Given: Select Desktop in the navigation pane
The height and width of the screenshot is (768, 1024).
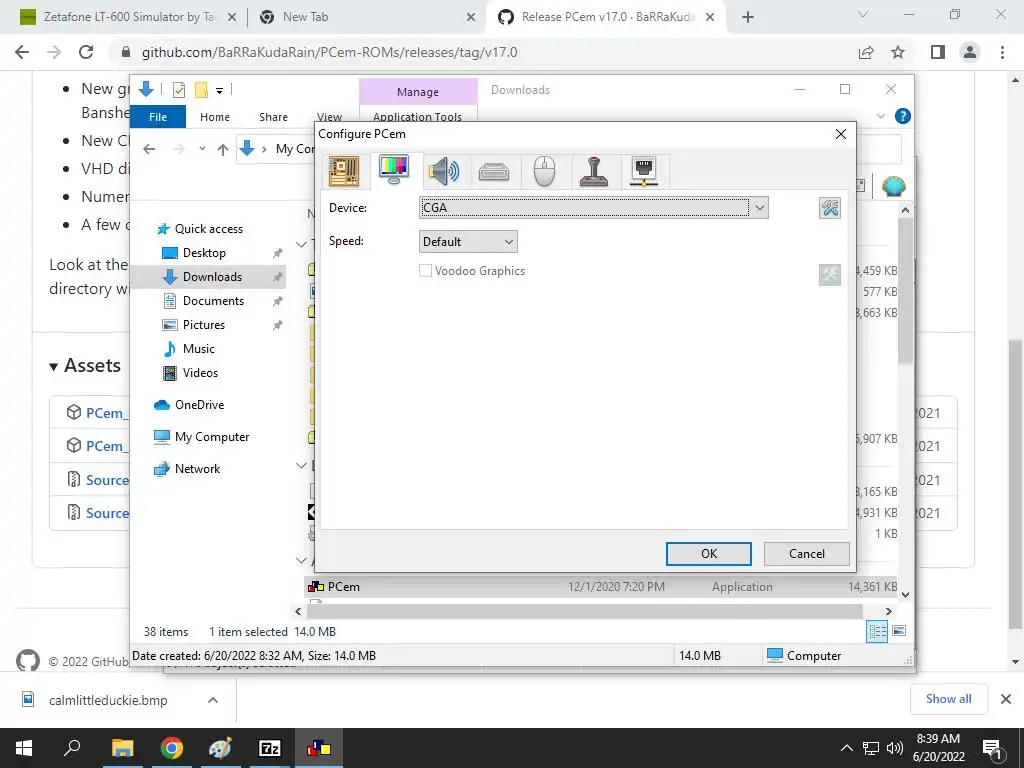Looking at the screenshot, I should click(x=204, y=253).
